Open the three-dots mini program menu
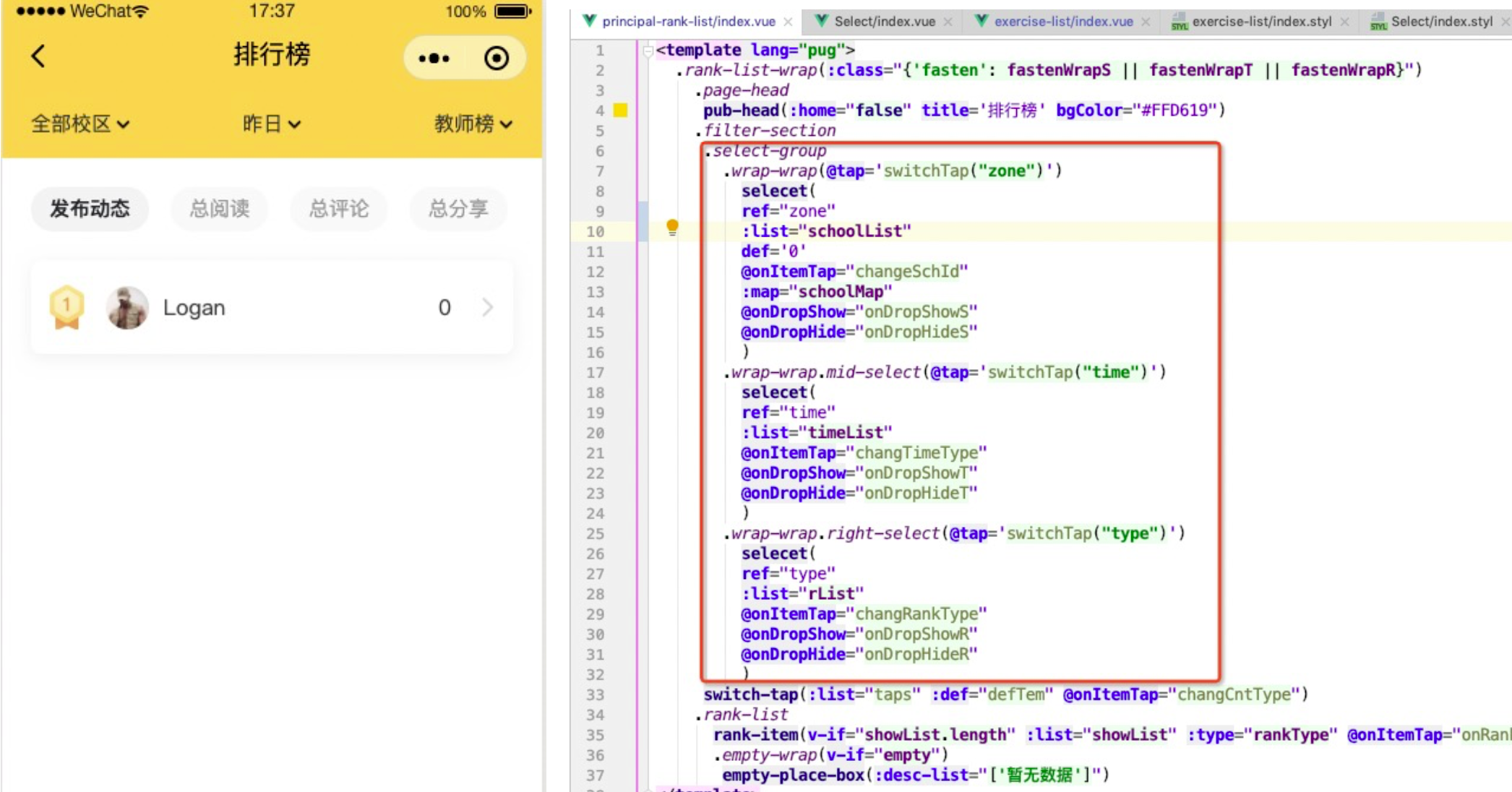 (x=434, y=58)
